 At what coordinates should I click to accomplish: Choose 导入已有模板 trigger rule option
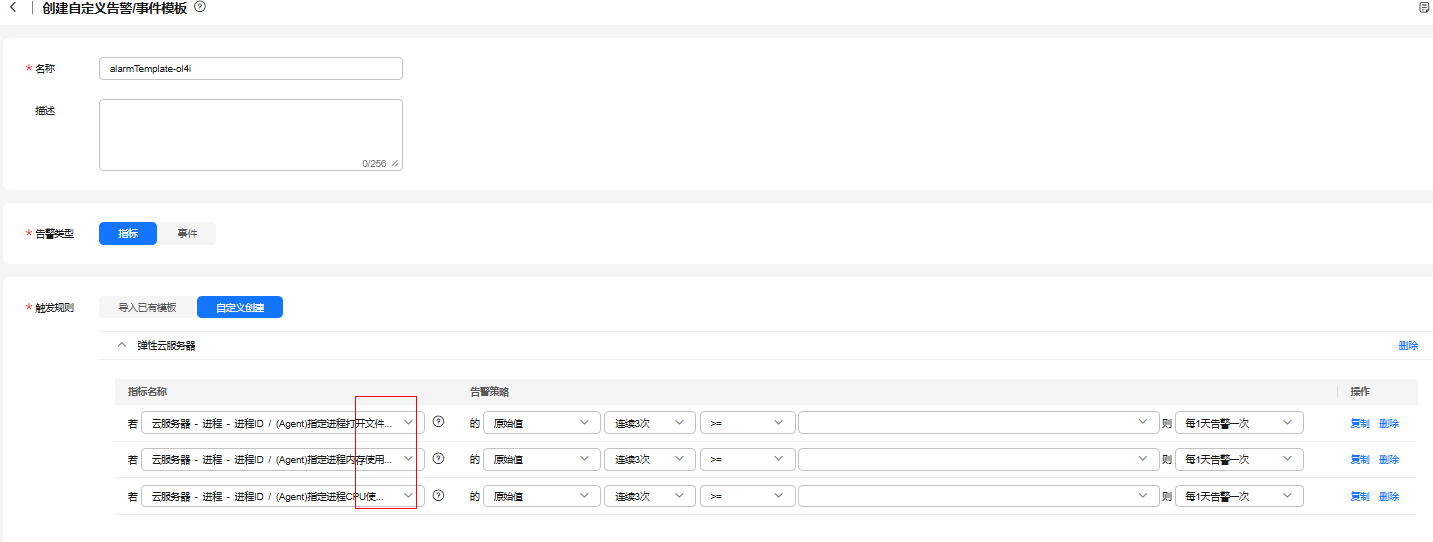pyautogui.click(x=147, y=307)
